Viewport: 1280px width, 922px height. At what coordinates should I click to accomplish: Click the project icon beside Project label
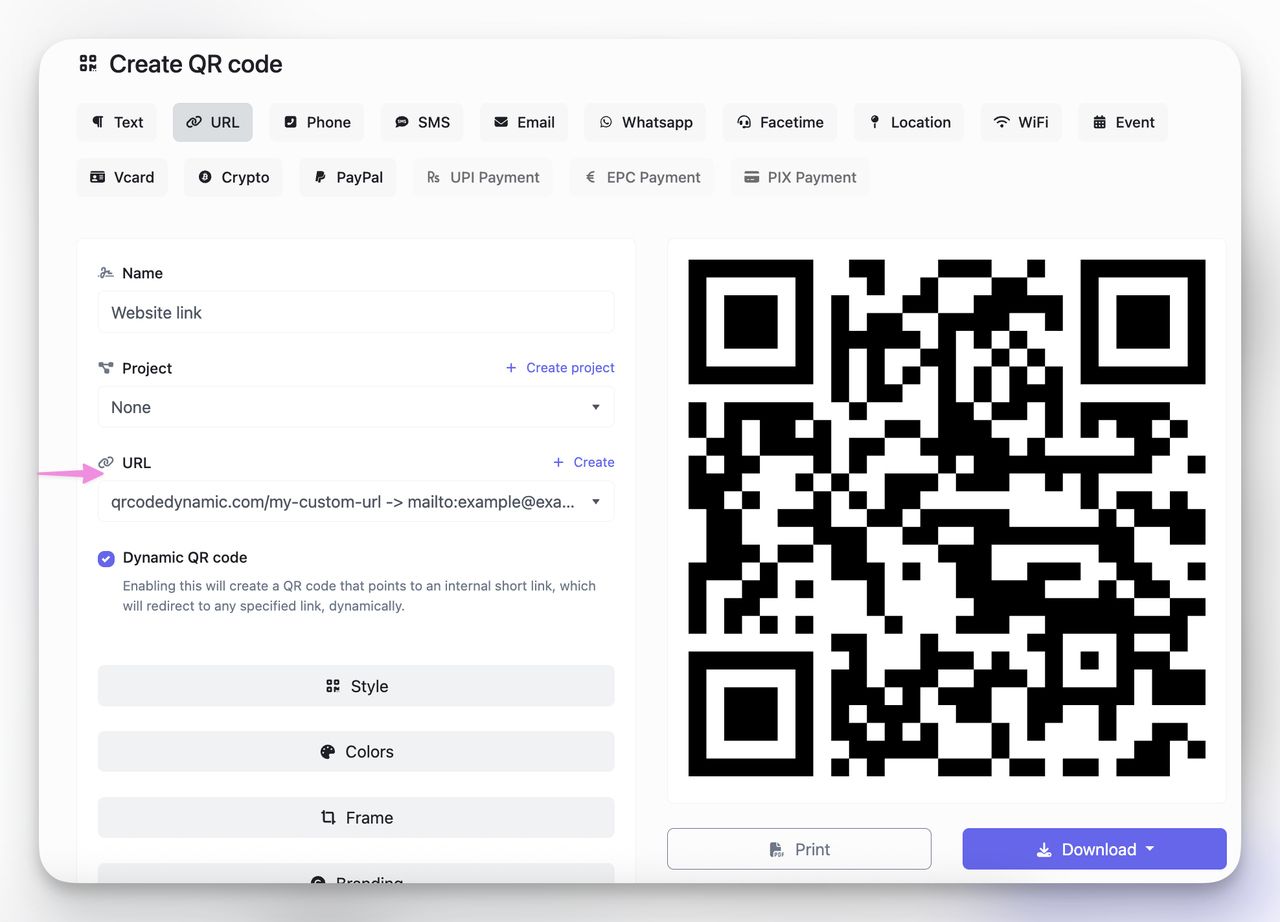tap(106, 368)
